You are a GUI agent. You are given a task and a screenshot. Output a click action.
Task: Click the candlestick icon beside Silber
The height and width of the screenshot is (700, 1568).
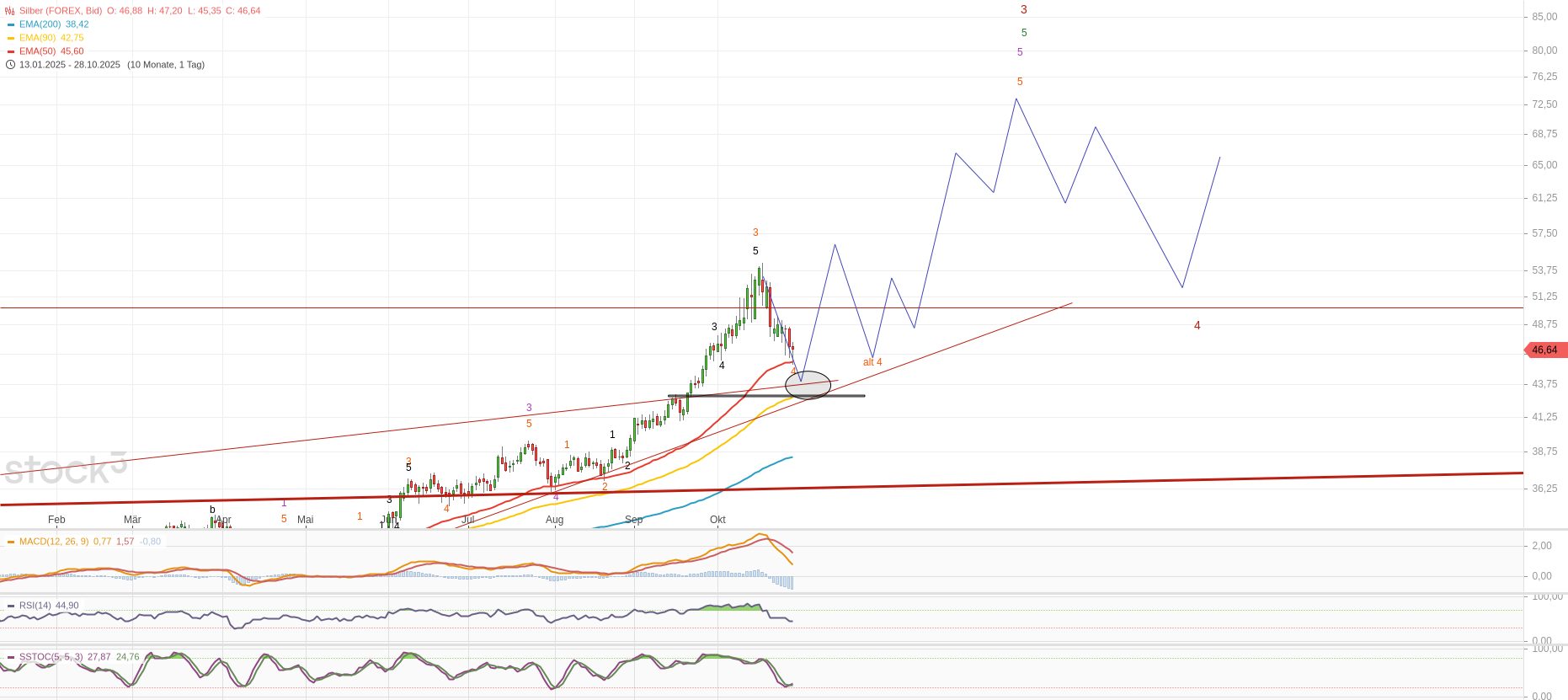(x=10, y=11)
